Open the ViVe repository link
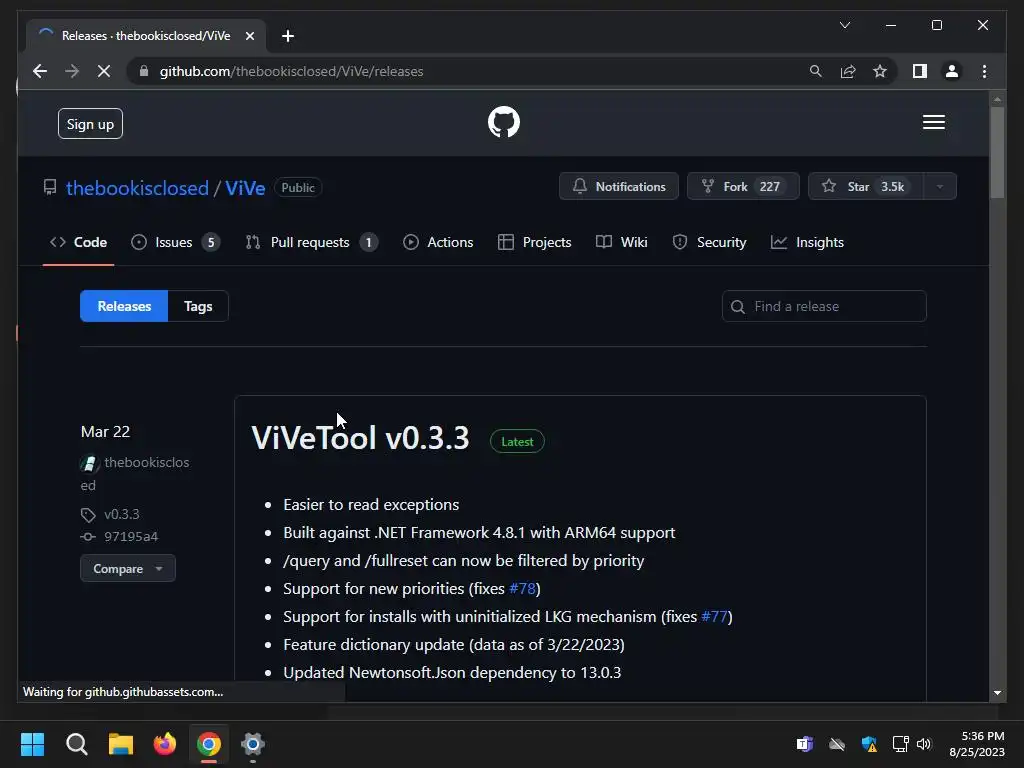The image size is (1024, 768). point(245,188)
